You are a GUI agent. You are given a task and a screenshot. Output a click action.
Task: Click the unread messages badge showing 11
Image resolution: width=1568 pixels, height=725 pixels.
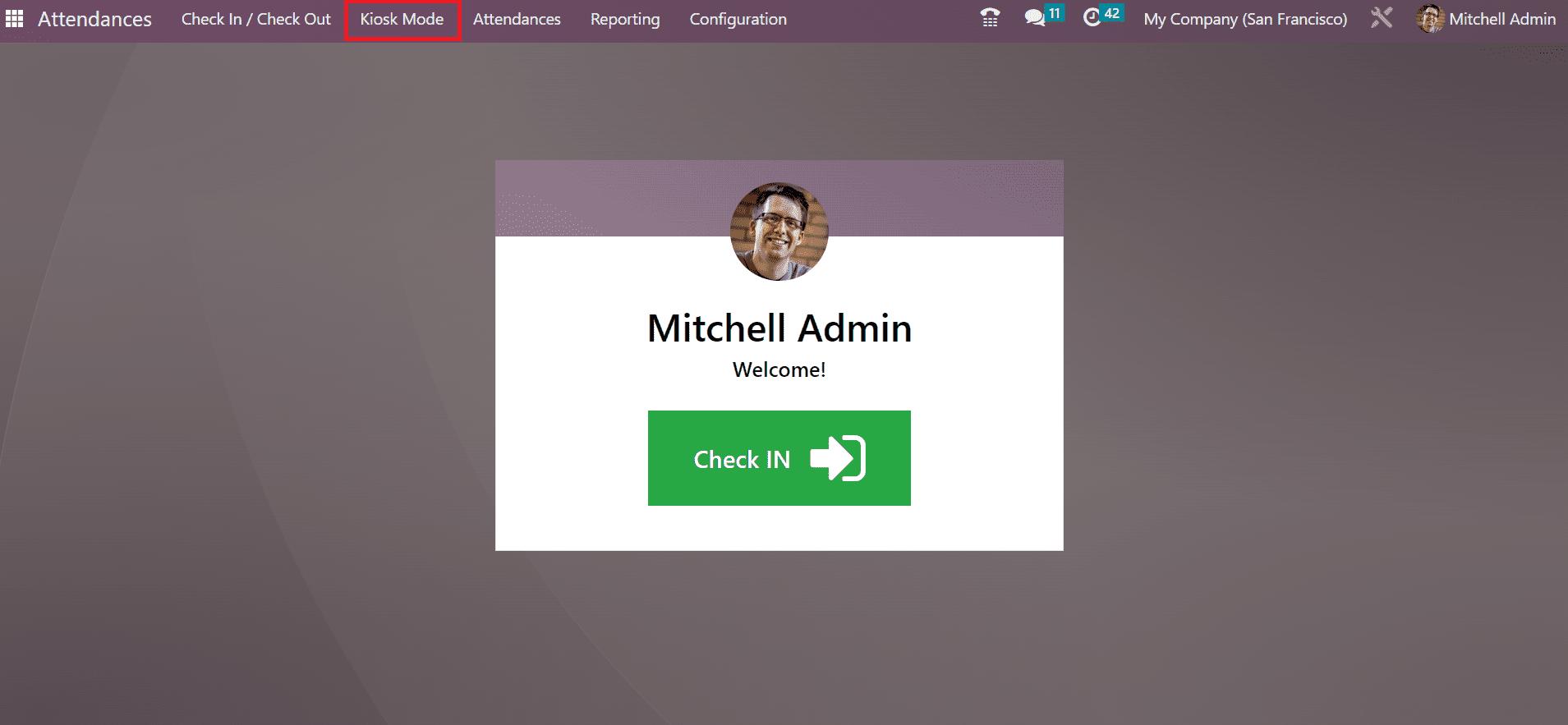point(1055,13)
